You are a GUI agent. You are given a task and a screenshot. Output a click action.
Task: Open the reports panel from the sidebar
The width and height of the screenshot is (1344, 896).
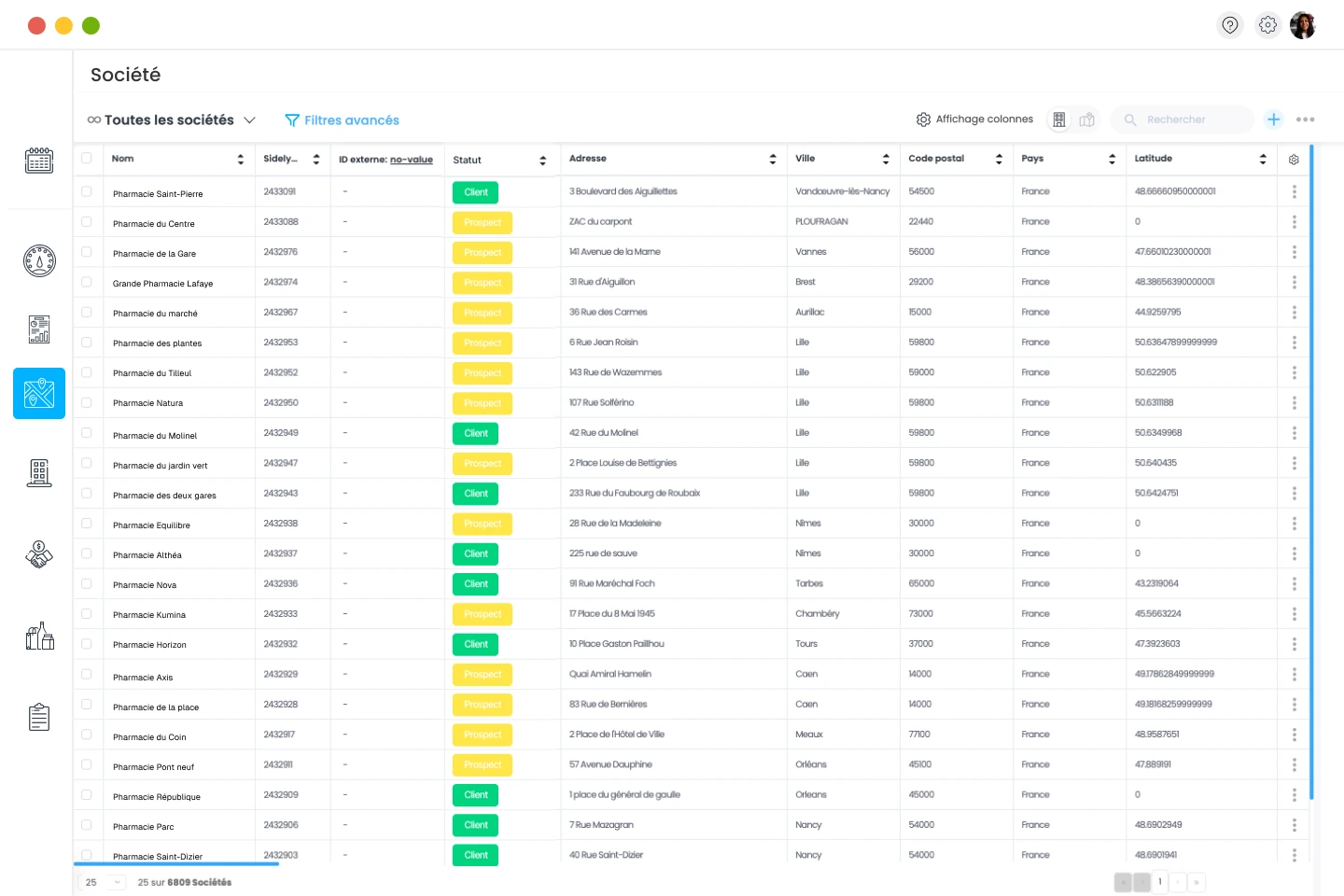tap(38, 329)
